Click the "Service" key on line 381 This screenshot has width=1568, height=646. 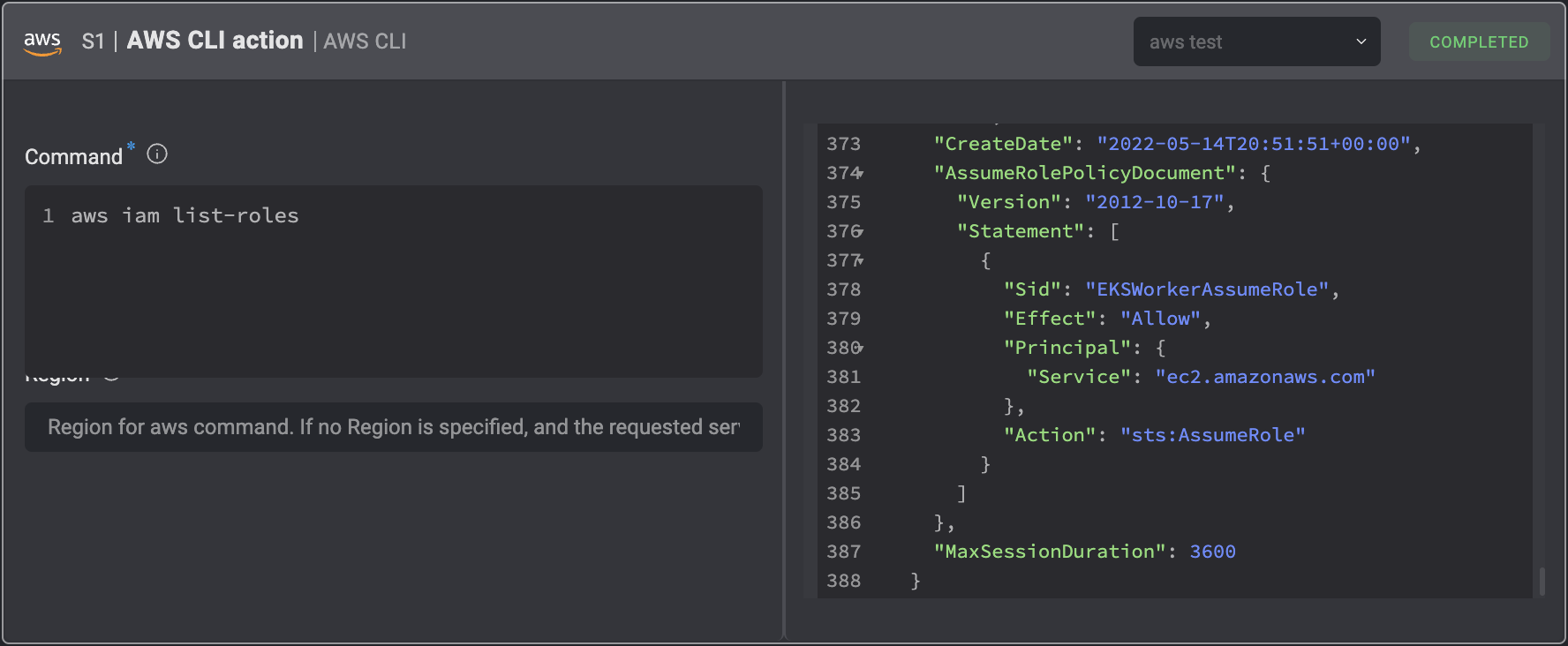[1079, 377]
